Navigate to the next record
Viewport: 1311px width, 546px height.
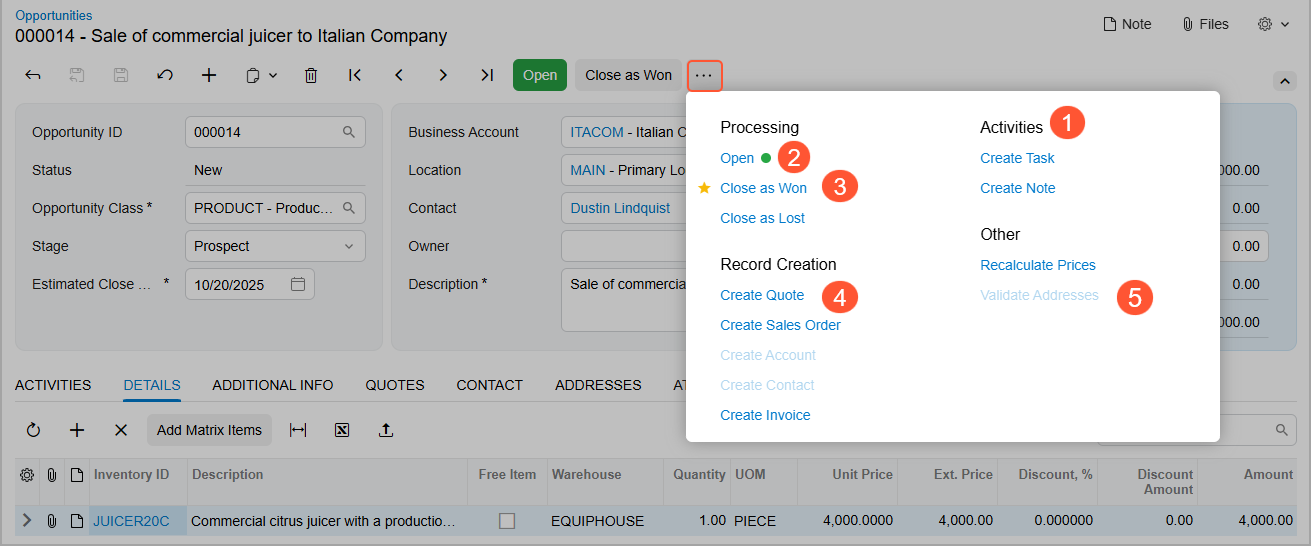pos(443,75)
